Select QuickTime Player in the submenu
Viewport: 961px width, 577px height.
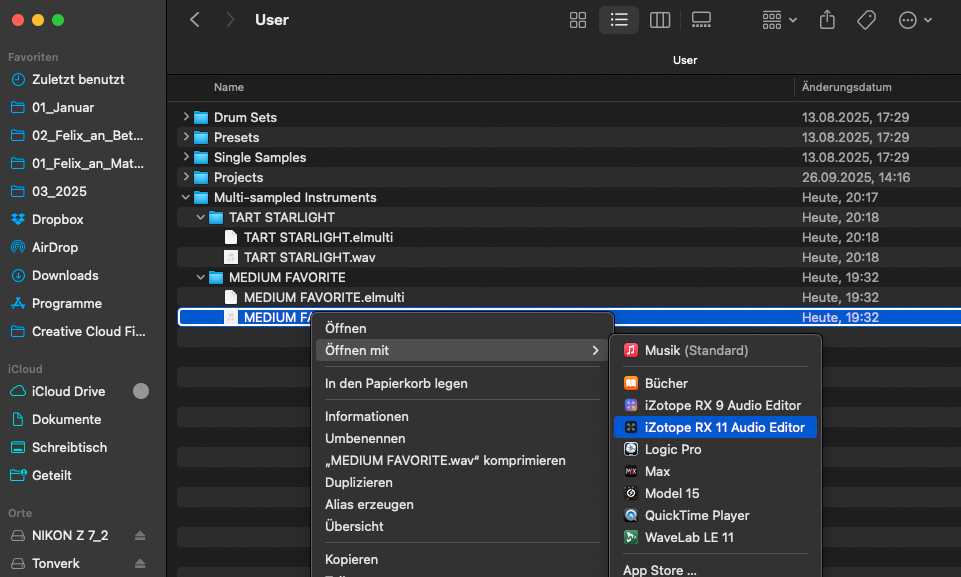tap(696, 515)
